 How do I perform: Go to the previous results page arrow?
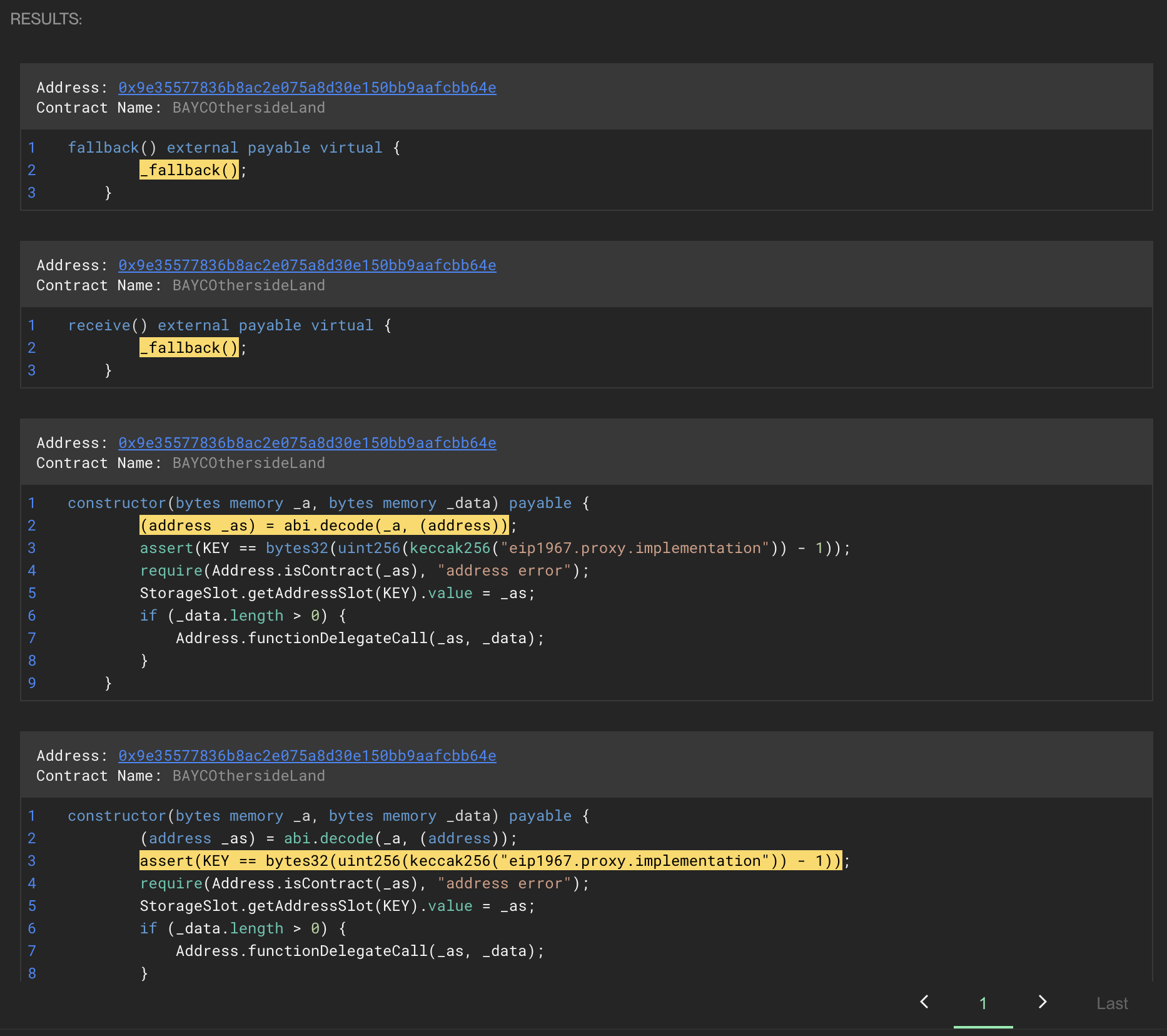(924, 1002)
